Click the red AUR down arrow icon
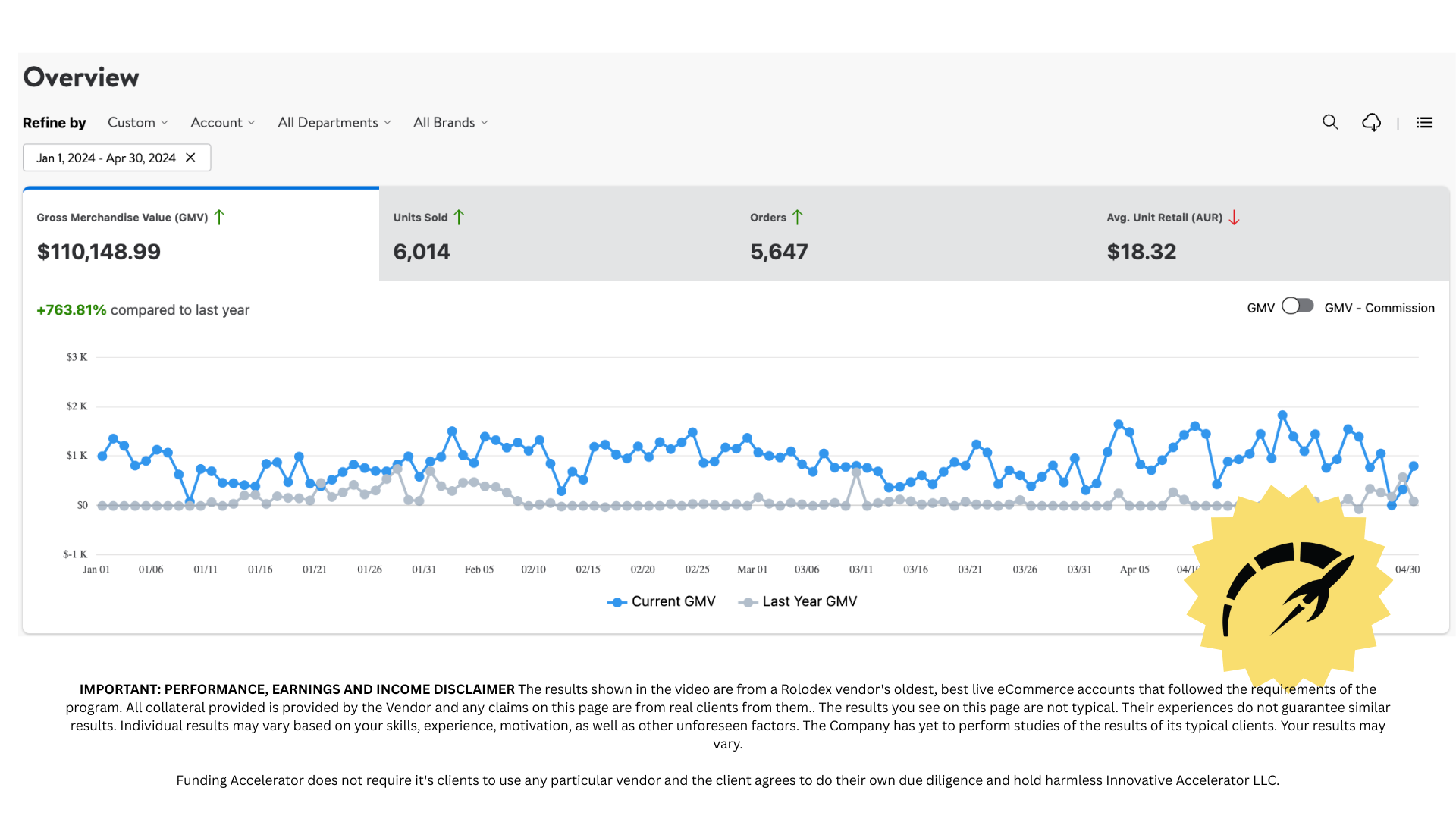The width and height of the screenshot is (1456, 819). point(1234,218)
